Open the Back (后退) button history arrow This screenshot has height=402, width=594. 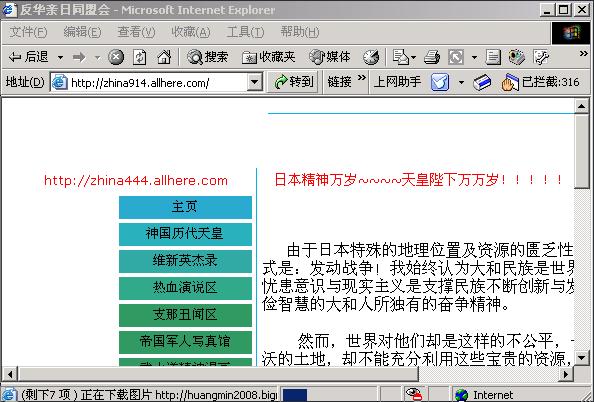tap(60, 58)
